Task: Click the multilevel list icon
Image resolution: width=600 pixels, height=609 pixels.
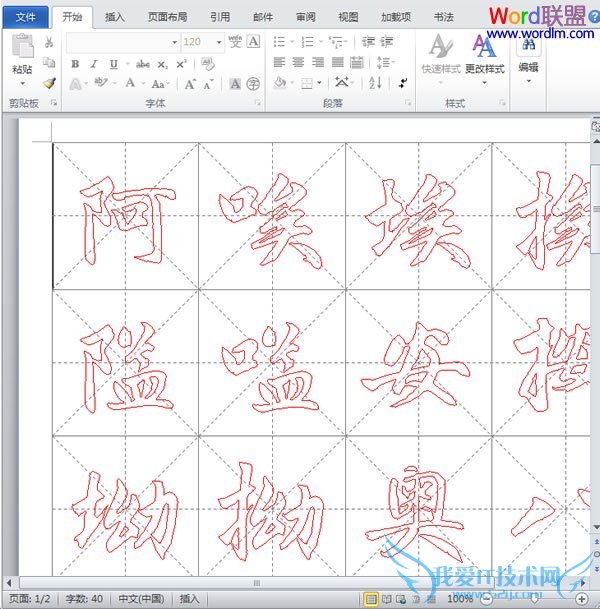Action: pos(335,42)
